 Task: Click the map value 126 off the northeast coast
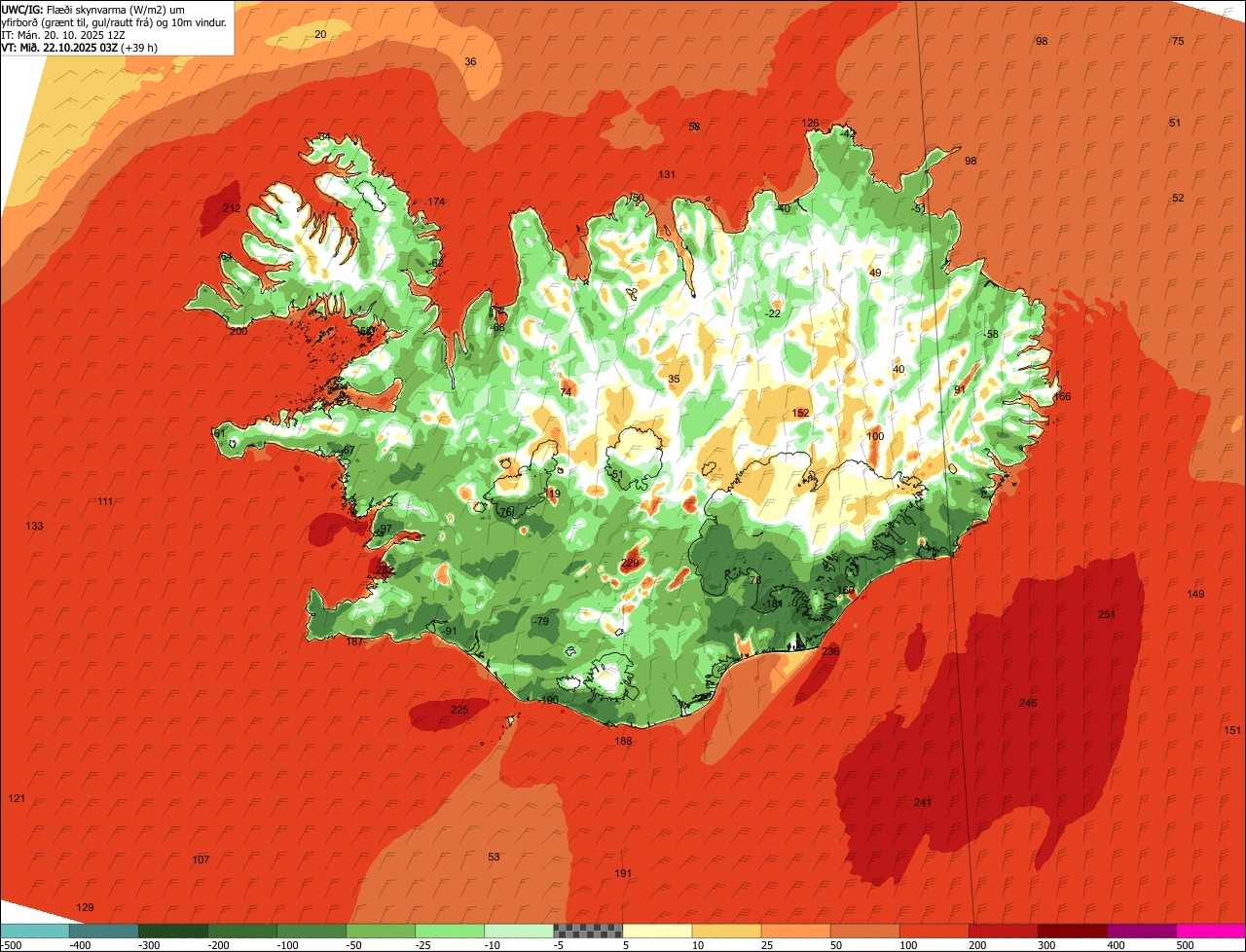click(810, 123)
